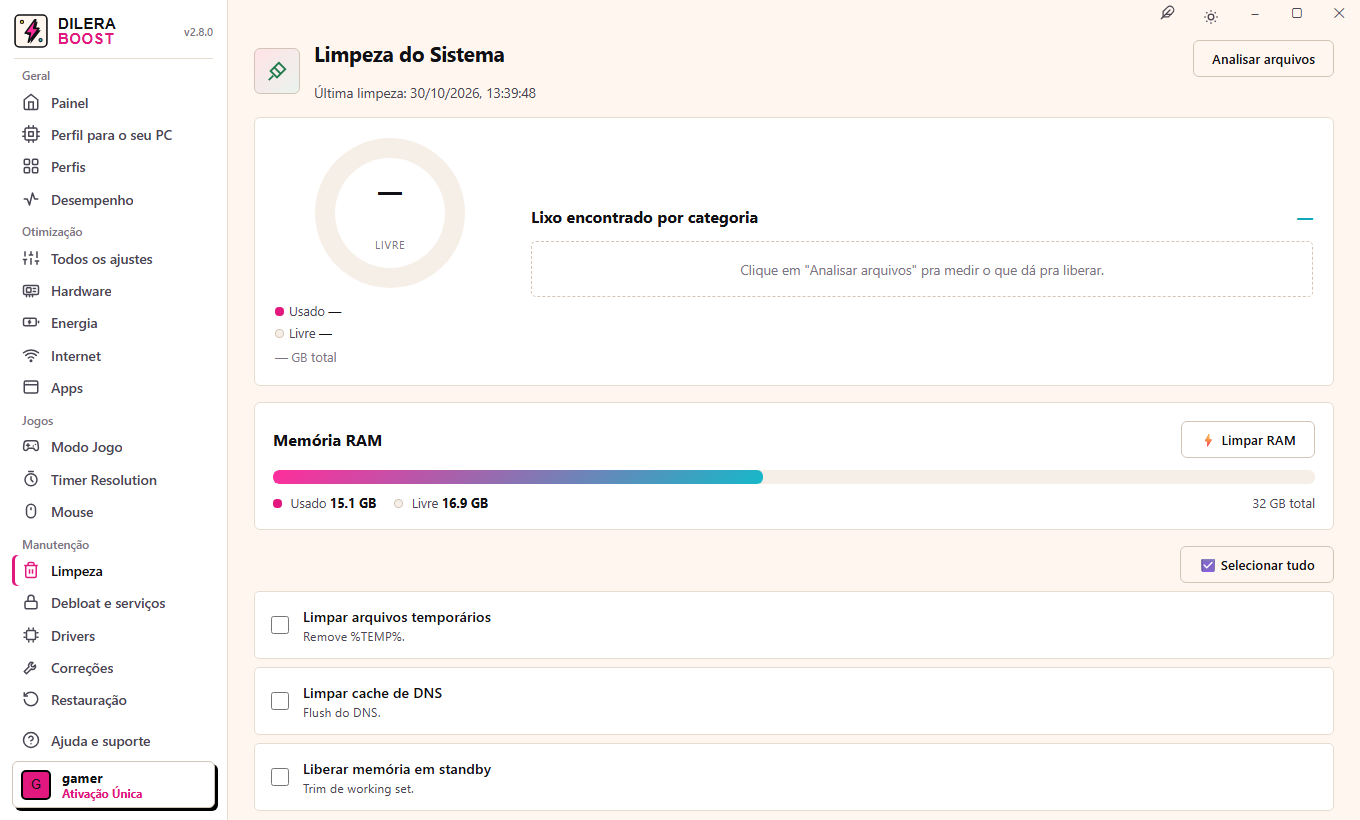
Task: Open the Debloat e serviços lock icon
Action: 31,603
